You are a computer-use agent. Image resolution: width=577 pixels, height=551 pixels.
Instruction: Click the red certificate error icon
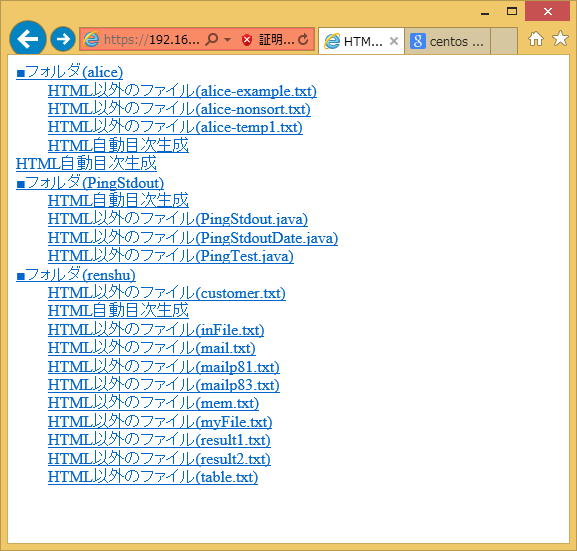247,40
